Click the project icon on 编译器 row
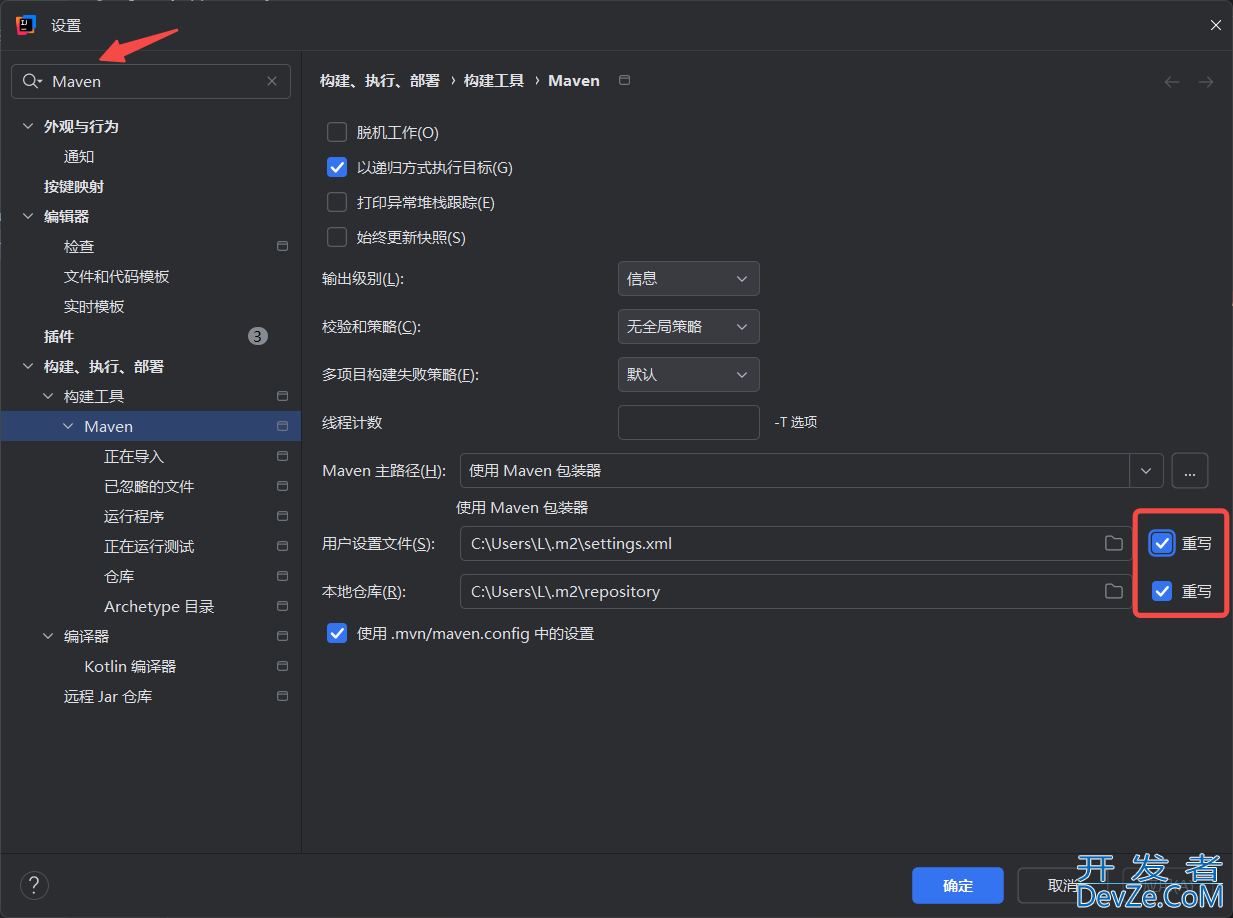The image size is (1233, 918). (x=283, y=636)
